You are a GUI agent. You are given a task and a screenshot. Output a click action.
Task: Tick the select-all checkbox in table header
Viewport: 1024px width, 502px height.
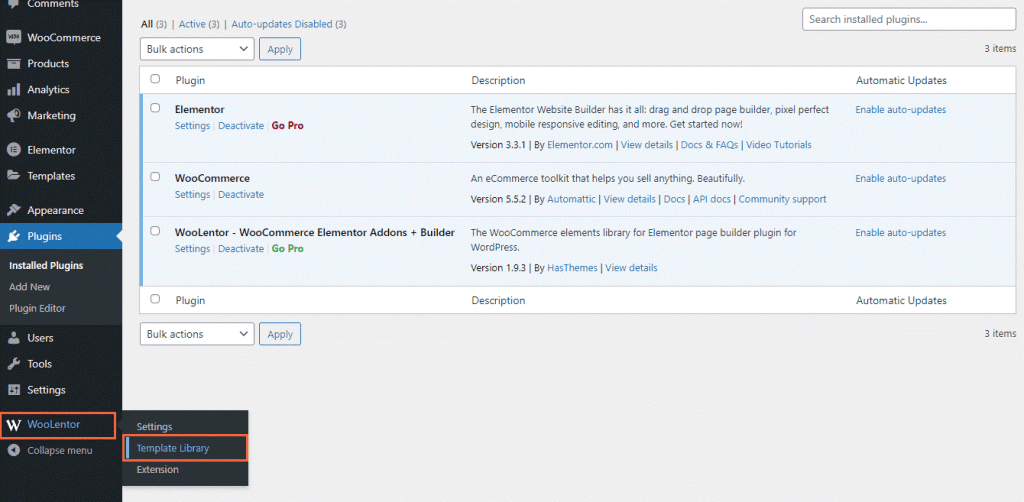[155, 79]
